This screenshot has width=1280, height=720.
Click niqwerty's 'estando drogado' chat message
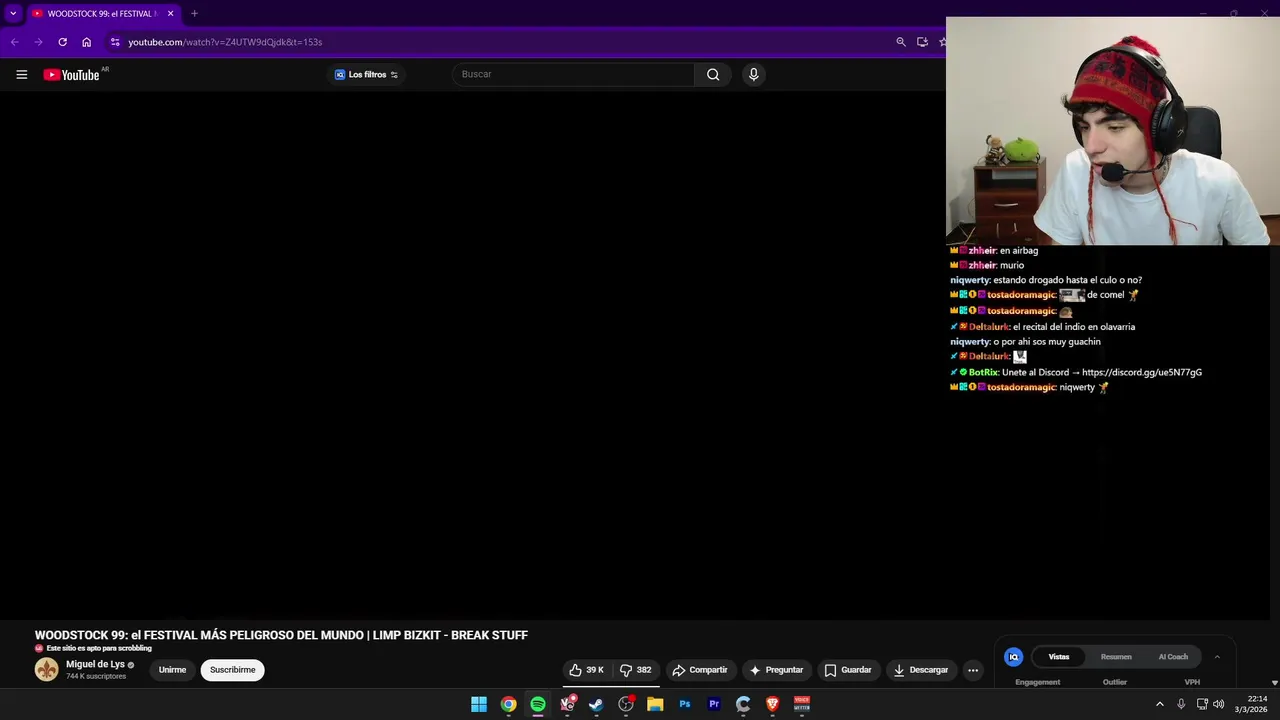coord(1046,280)
